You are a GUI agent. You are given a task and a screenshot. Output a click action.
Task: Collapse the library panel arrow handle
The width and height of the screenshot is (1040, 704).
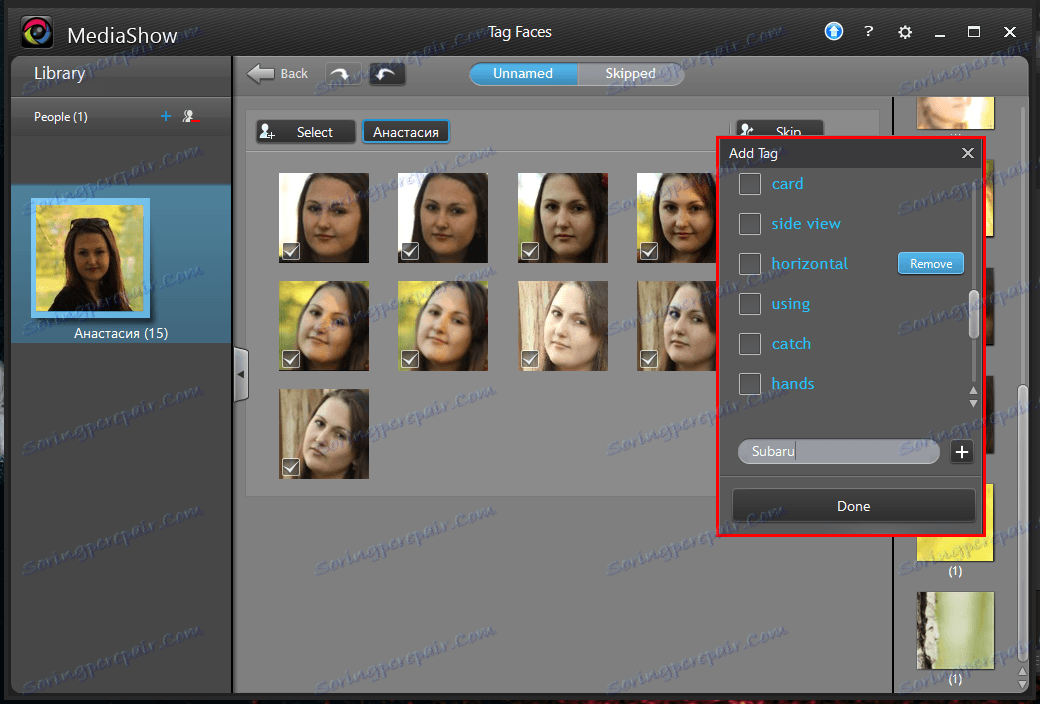(x=241, y=374)
